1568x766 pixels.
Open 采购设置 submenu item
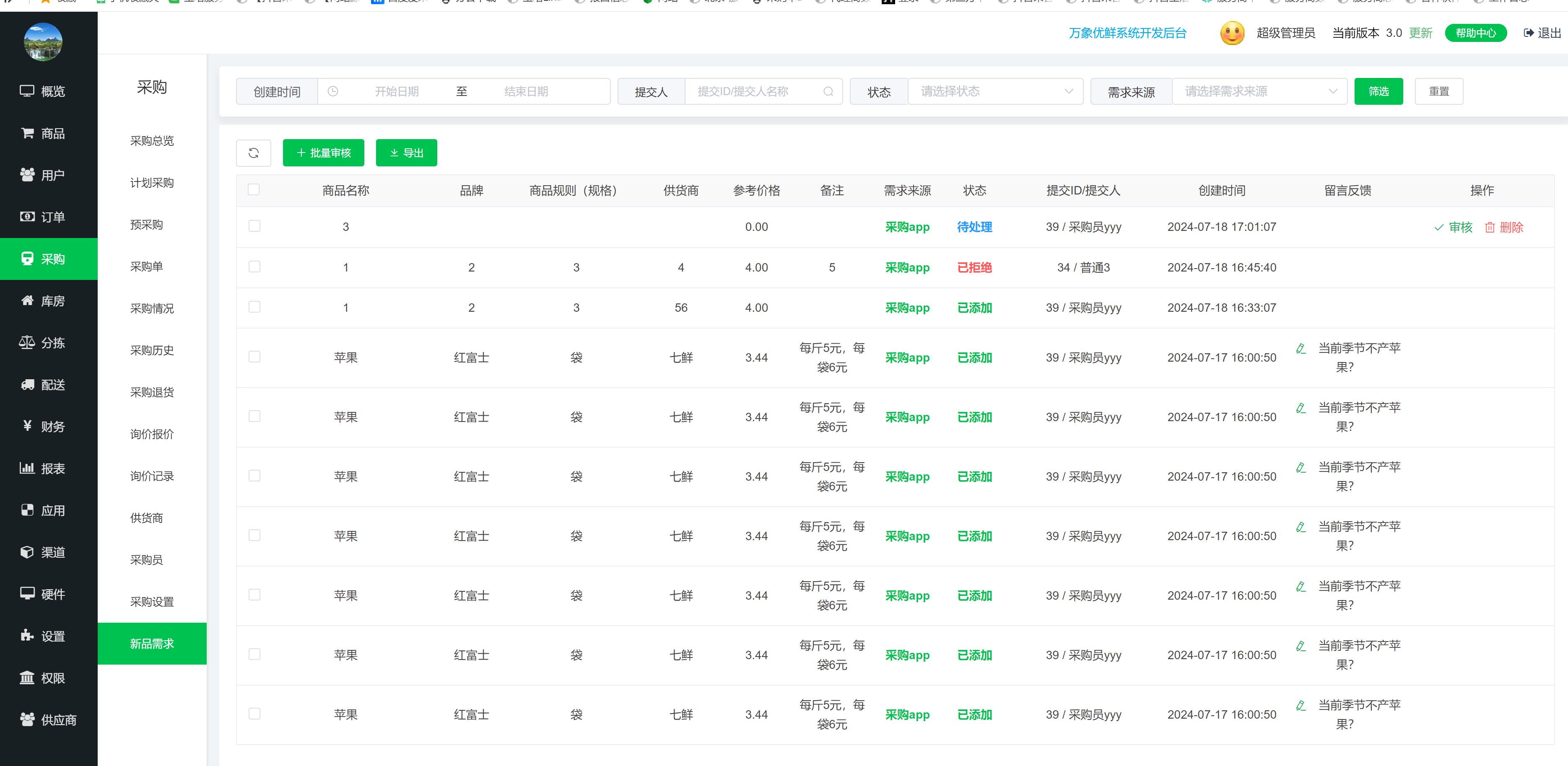[x=152, y=601]
